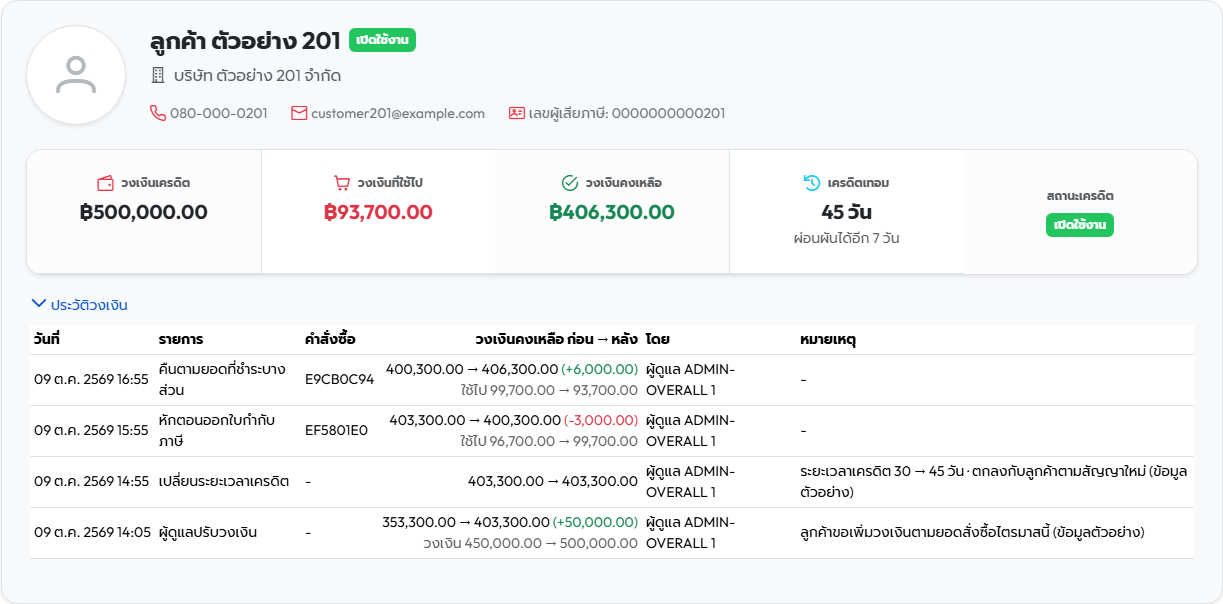Click the เปลี่ยนระยะเวลาเครดิต entry
This screenshot has height=604, width=1223.
pyautogui.click(x=224, y=481)
